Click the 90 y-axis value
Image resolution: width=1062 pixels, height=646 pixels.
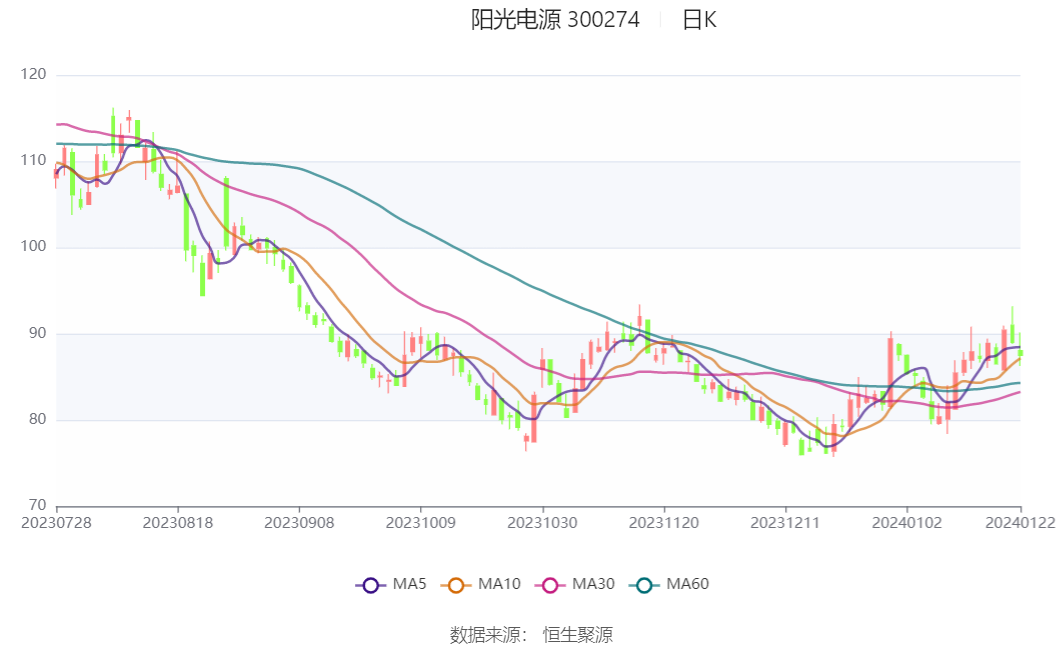[38, 333]
